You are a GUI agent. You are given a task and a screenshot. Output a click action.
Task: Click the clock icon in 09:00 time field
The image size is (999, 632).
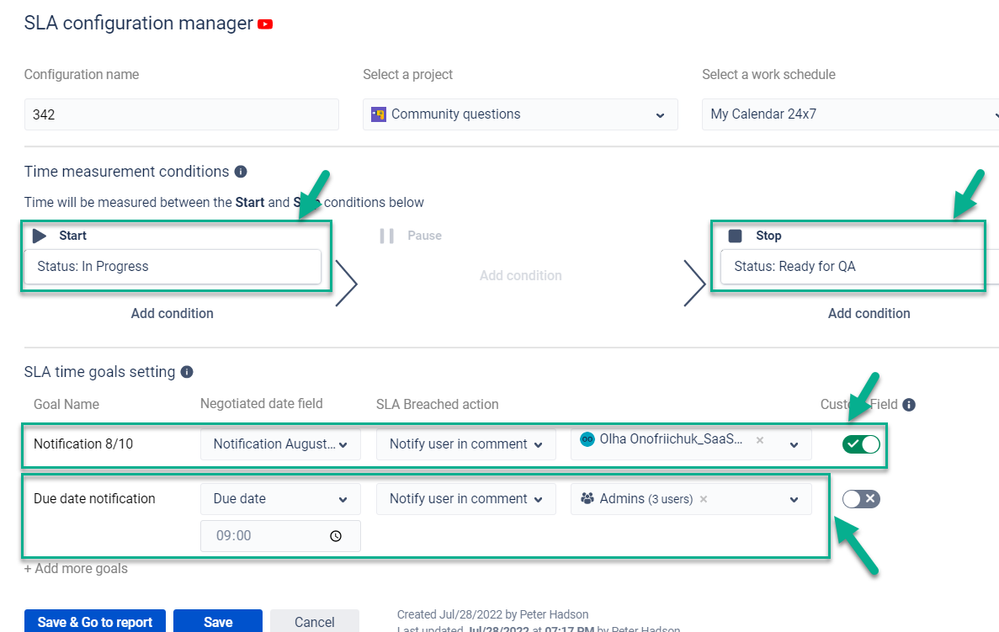[336, 536]
